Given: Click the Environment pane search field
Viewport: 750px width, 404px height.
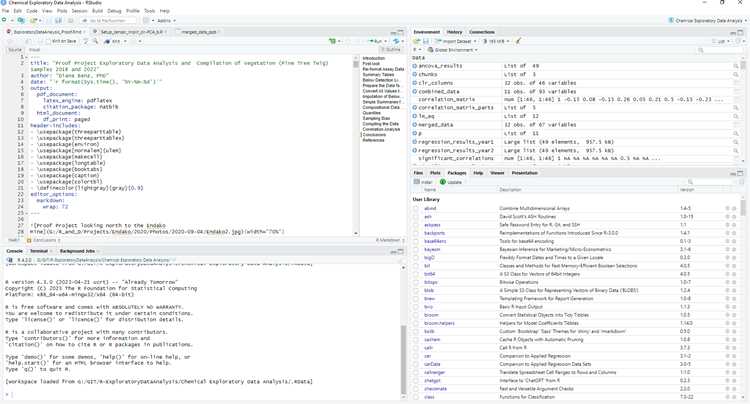Looking at the screenshot, I should pos(720,50).
